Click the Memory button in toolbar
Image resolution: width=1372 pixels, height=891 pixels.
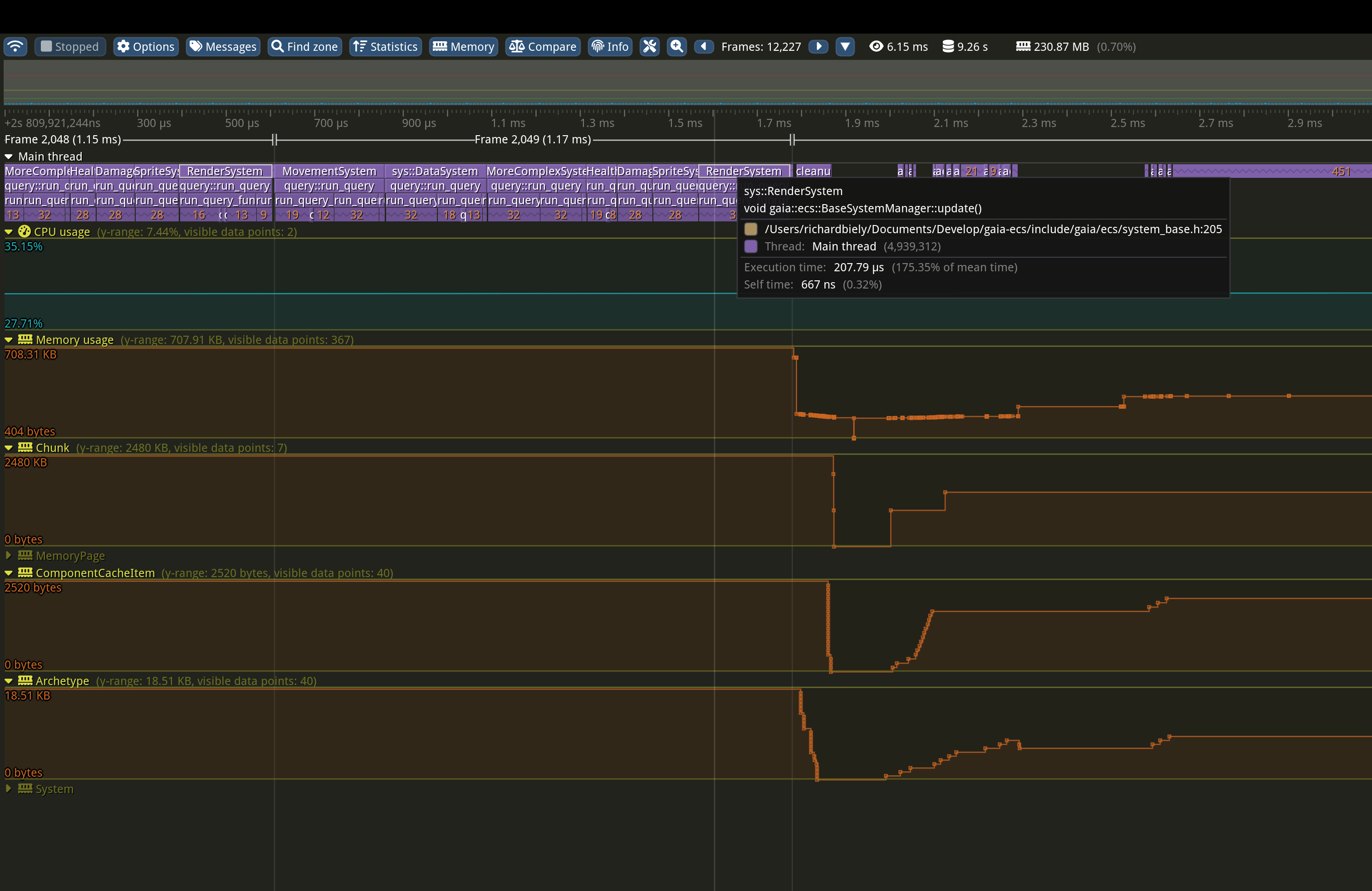[464, 47]
